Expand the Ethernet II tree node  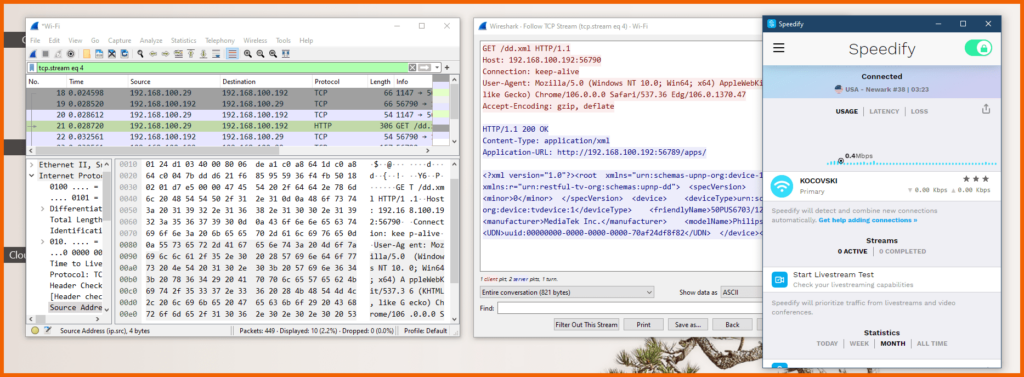pos(31,165)
